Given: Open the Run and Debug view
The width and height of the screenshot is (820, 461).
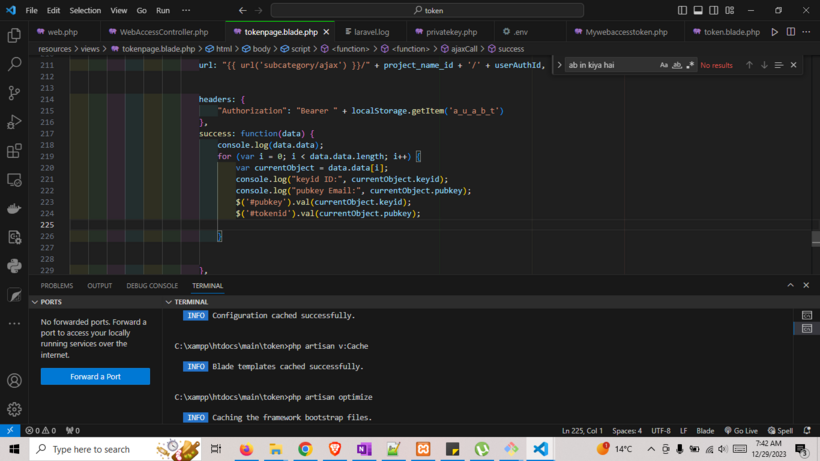Looking at the screenshot, I should click(x=14, y=122).
